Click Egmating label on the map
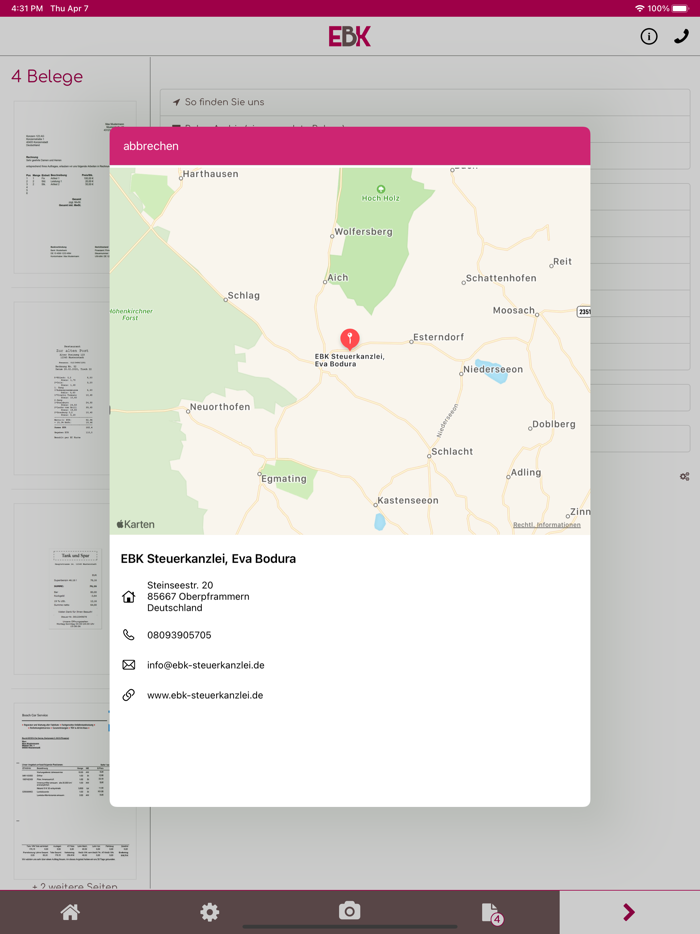The width and height of the screenshot is (700, 934). (284, 478)
